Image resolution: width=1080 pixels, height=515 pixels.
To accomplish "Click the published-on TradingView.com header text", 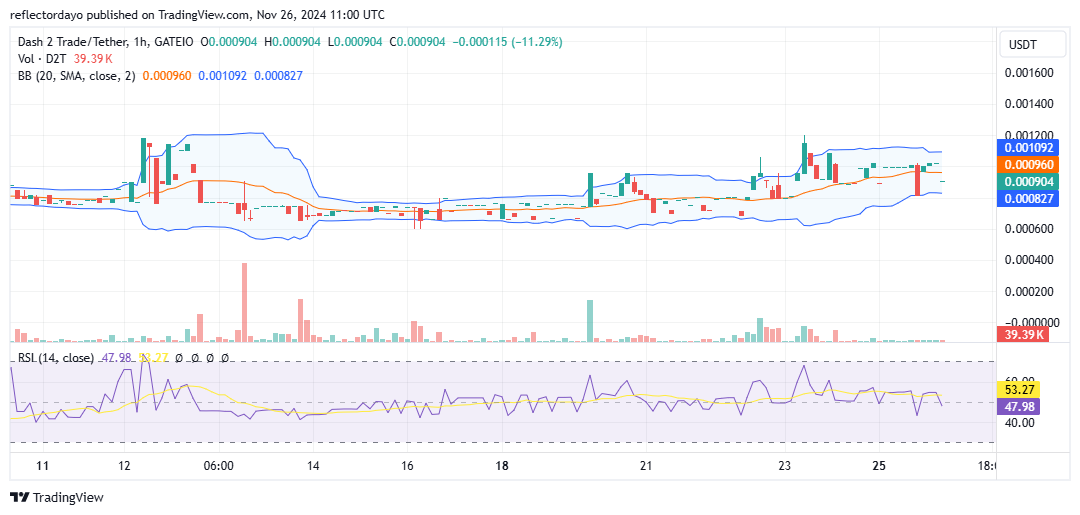I will 197,14.
